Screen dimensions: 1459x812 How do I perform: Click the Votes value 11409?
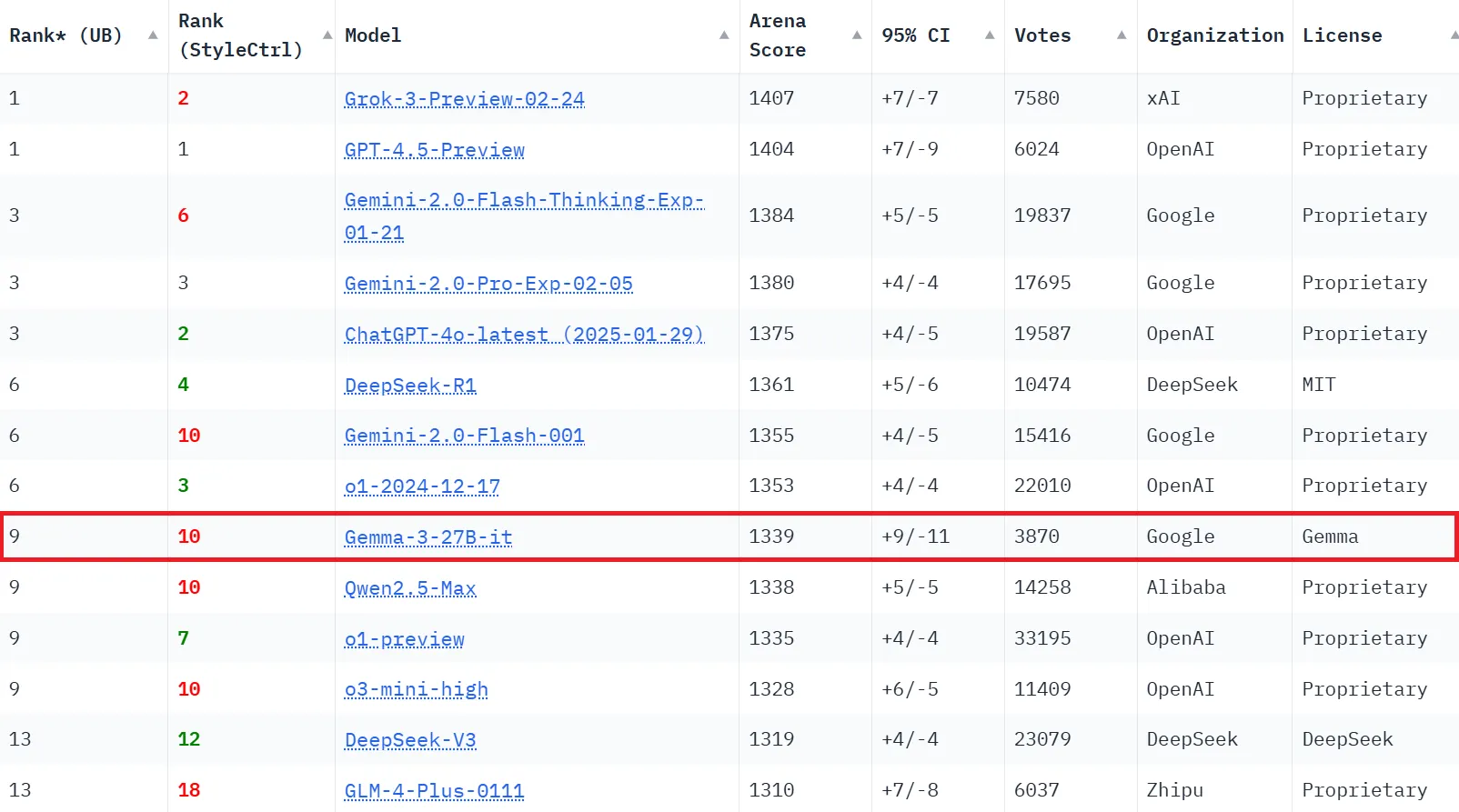[x=1042, y=689]
